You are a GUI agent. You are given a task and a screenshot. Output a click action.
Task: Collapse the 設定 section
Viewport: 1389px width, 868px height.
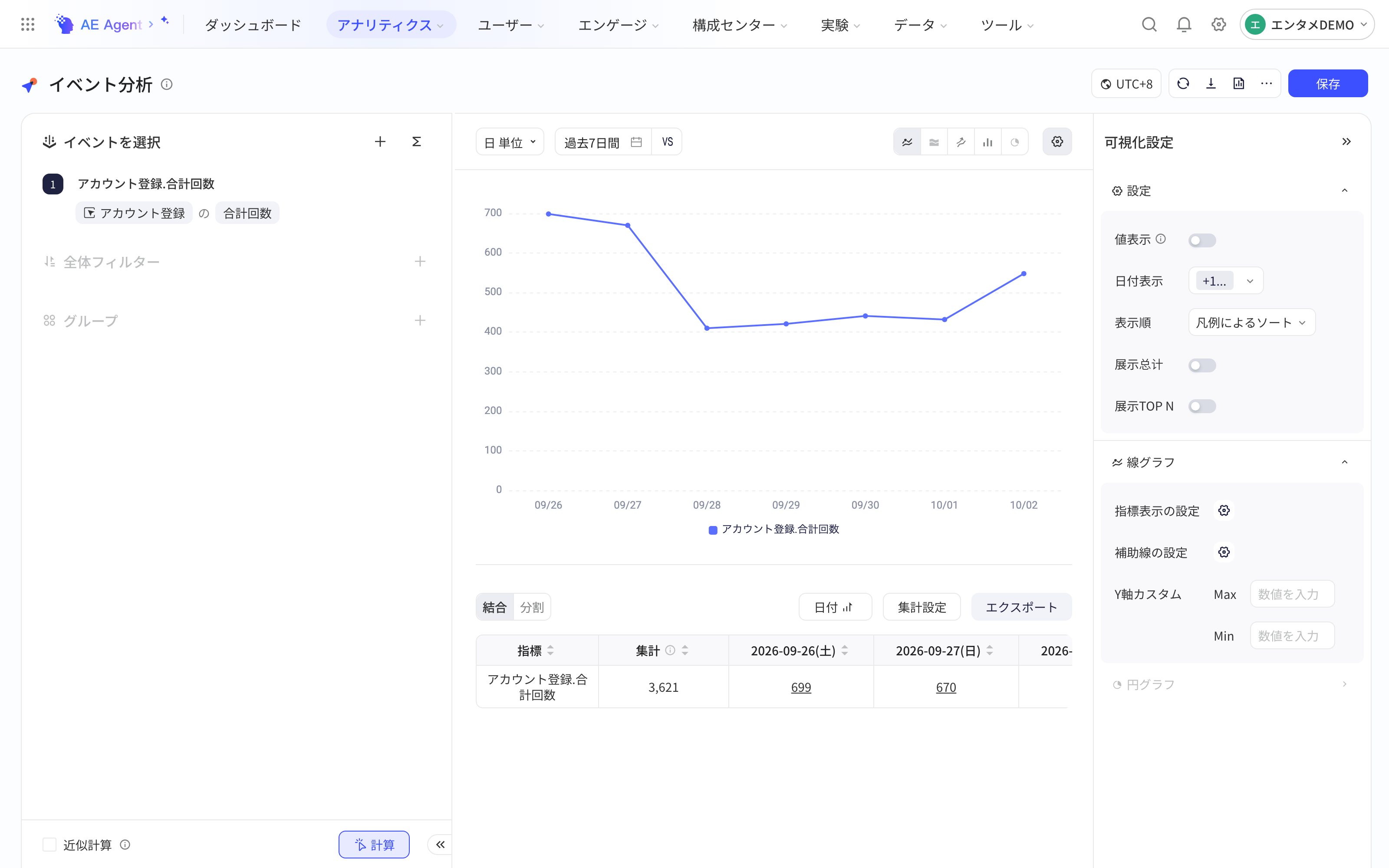pos(1344,191)
